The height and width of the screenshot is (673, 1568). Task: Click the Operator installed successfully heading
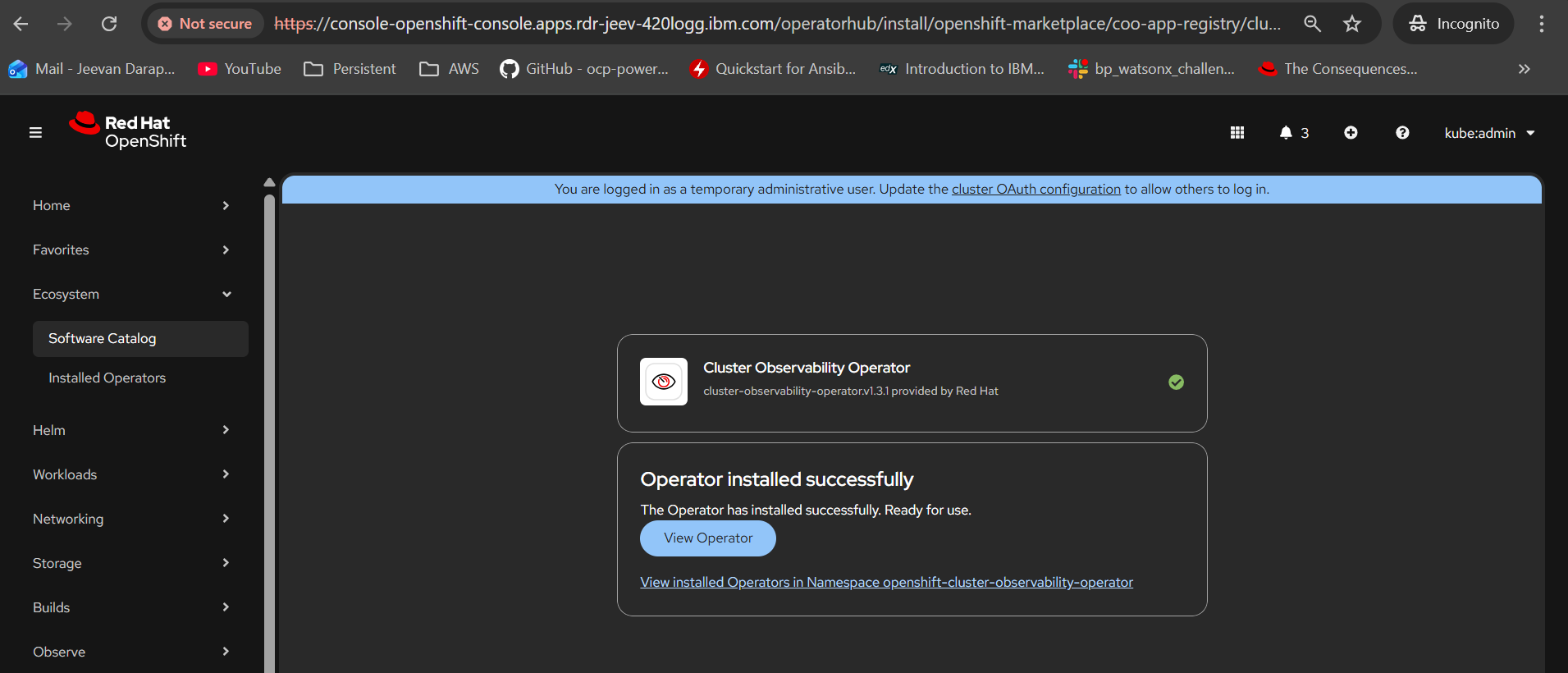pos(777,479)
